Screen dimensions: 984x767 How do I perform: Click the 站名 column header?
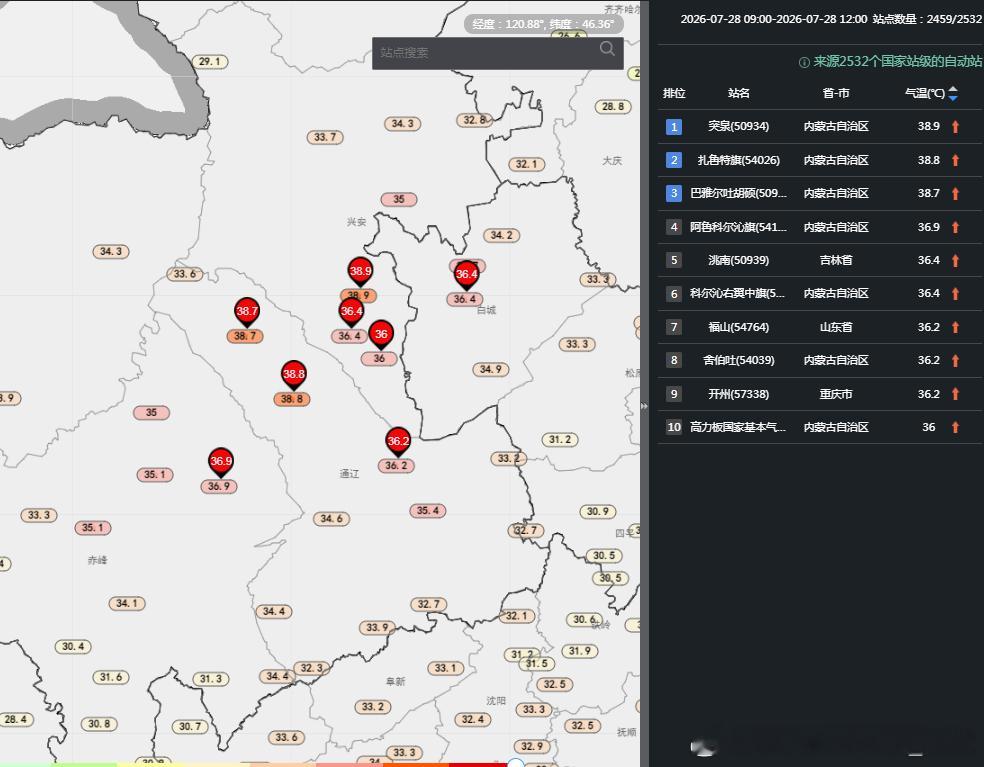(739, 93)
